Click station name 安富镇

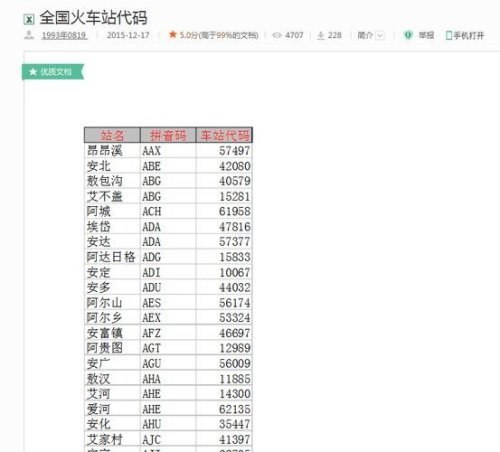pyautogui.click(x=105, y=333)
